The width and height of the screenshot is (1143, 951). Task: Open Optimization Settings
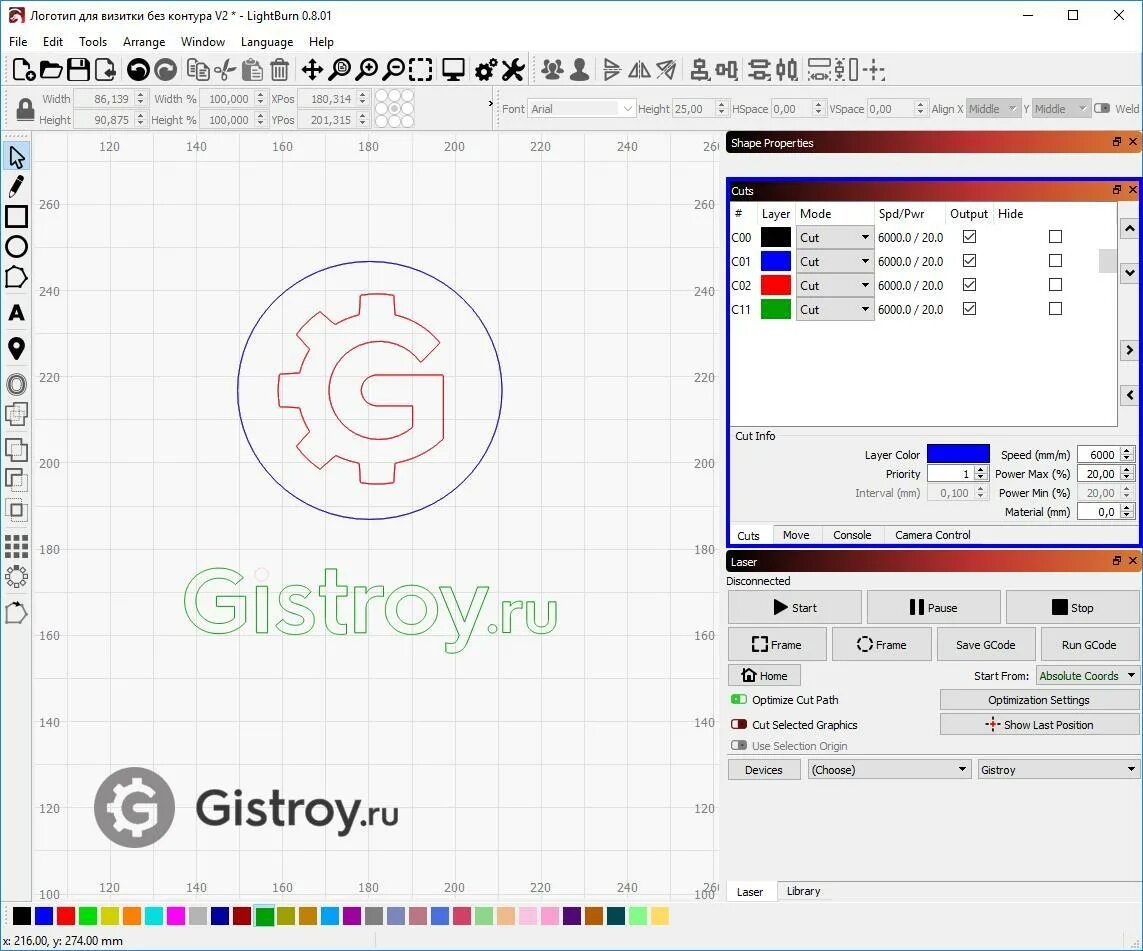1039,700
